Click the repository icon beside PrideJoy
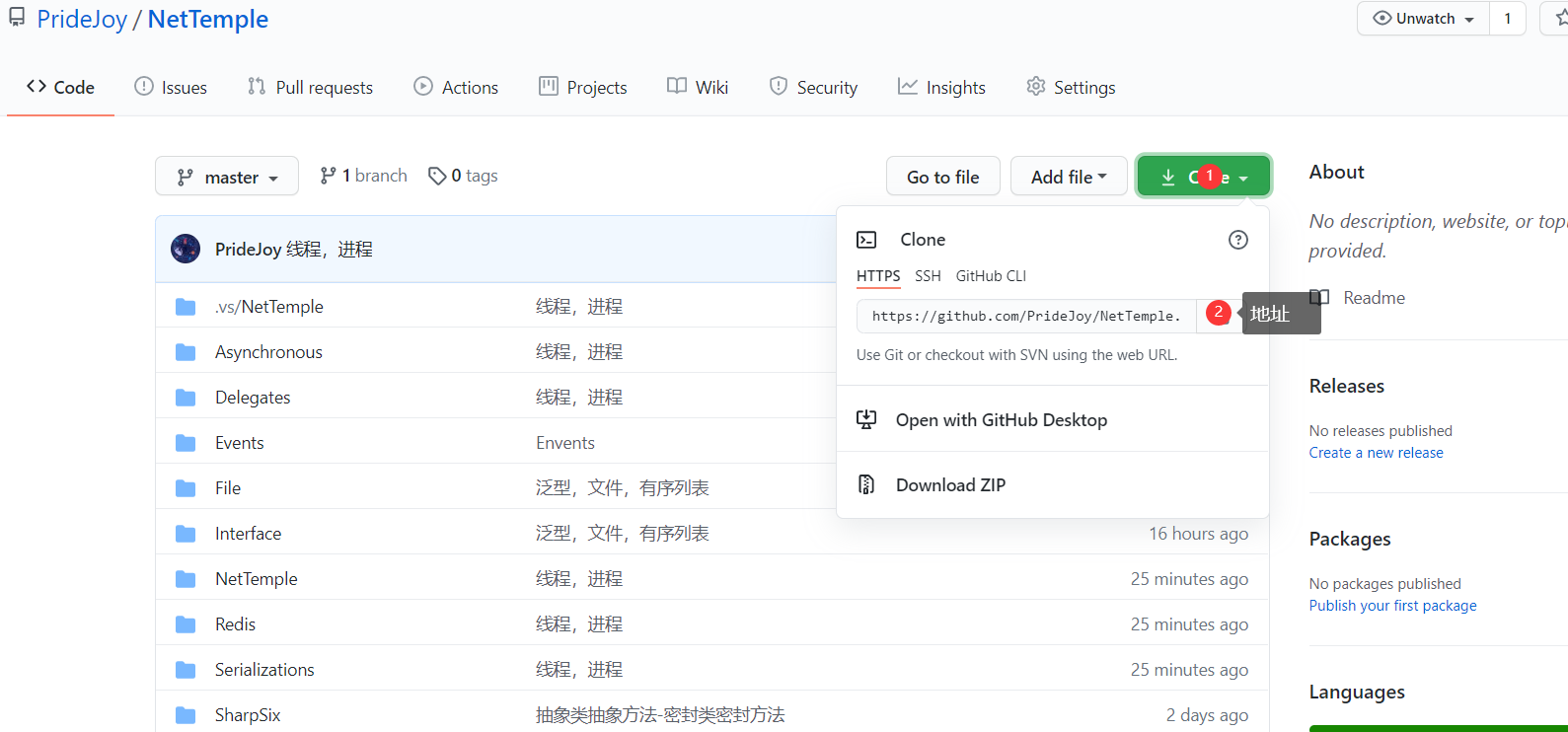This screenshot has height=732, width=1568. click(x=17, y=18)
